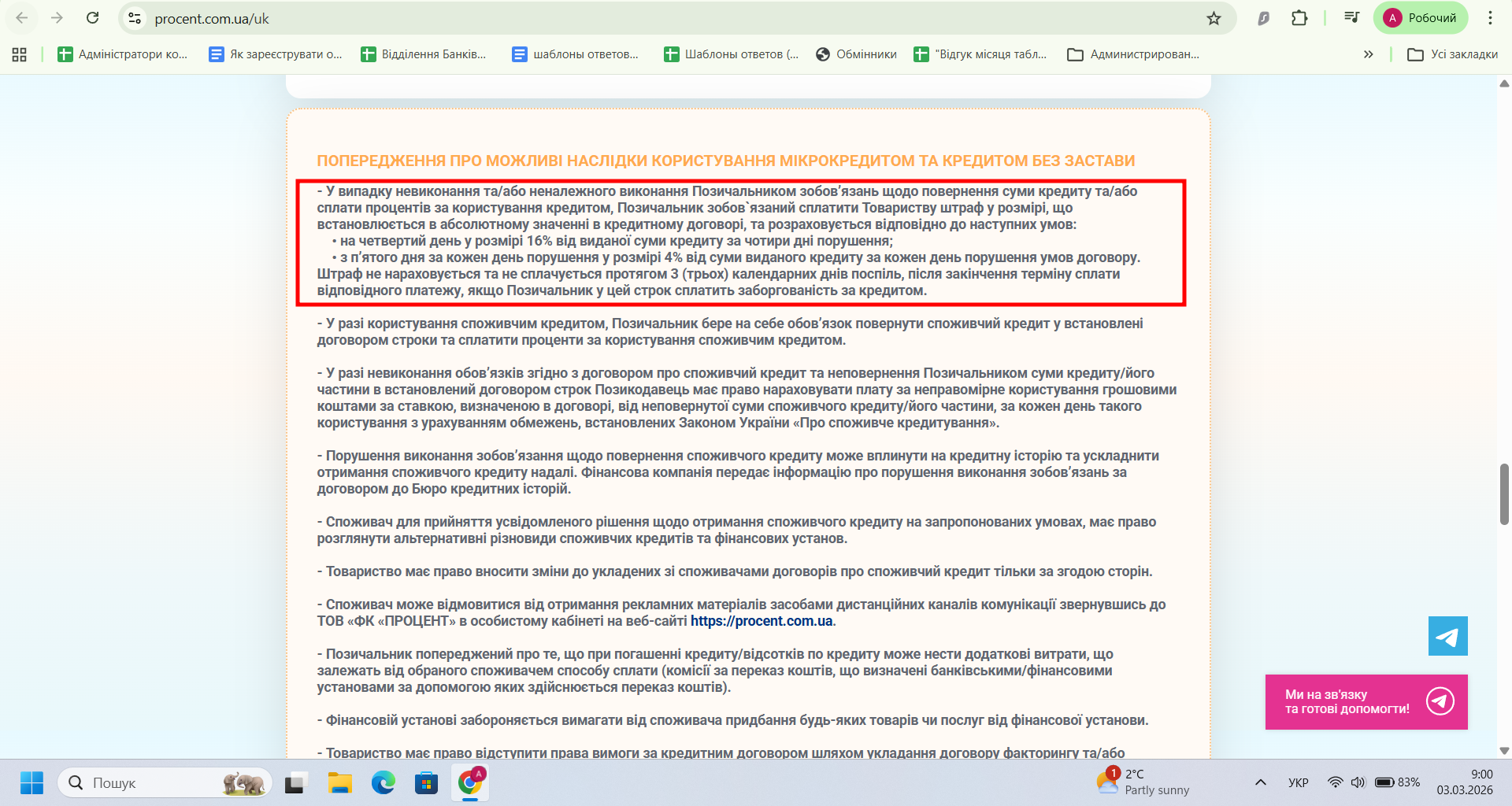Click the feather extension icon in the toolbar

pyautogui.click(x=1263, y=18)
